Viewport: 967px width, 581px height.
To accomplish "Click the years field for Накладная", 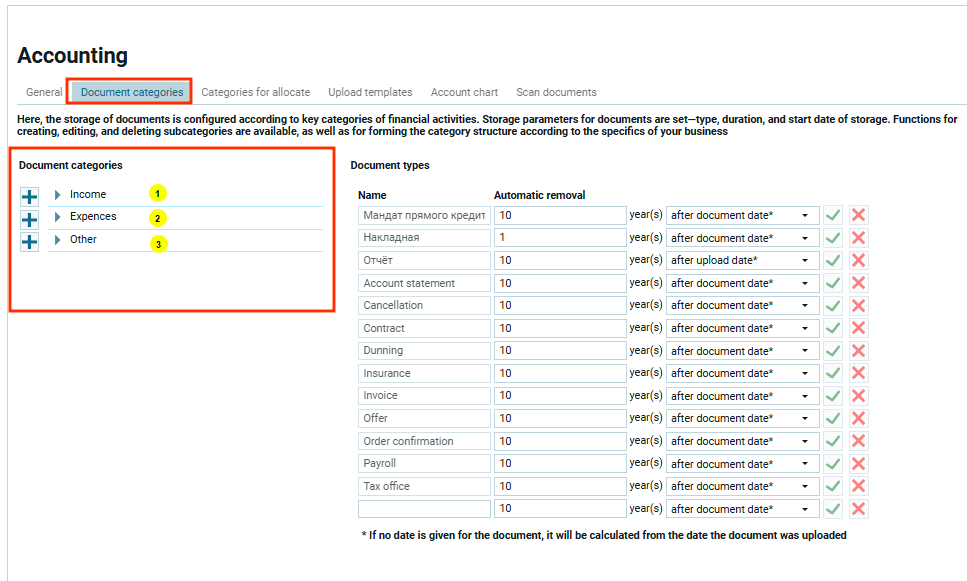I will click(559, 238).
